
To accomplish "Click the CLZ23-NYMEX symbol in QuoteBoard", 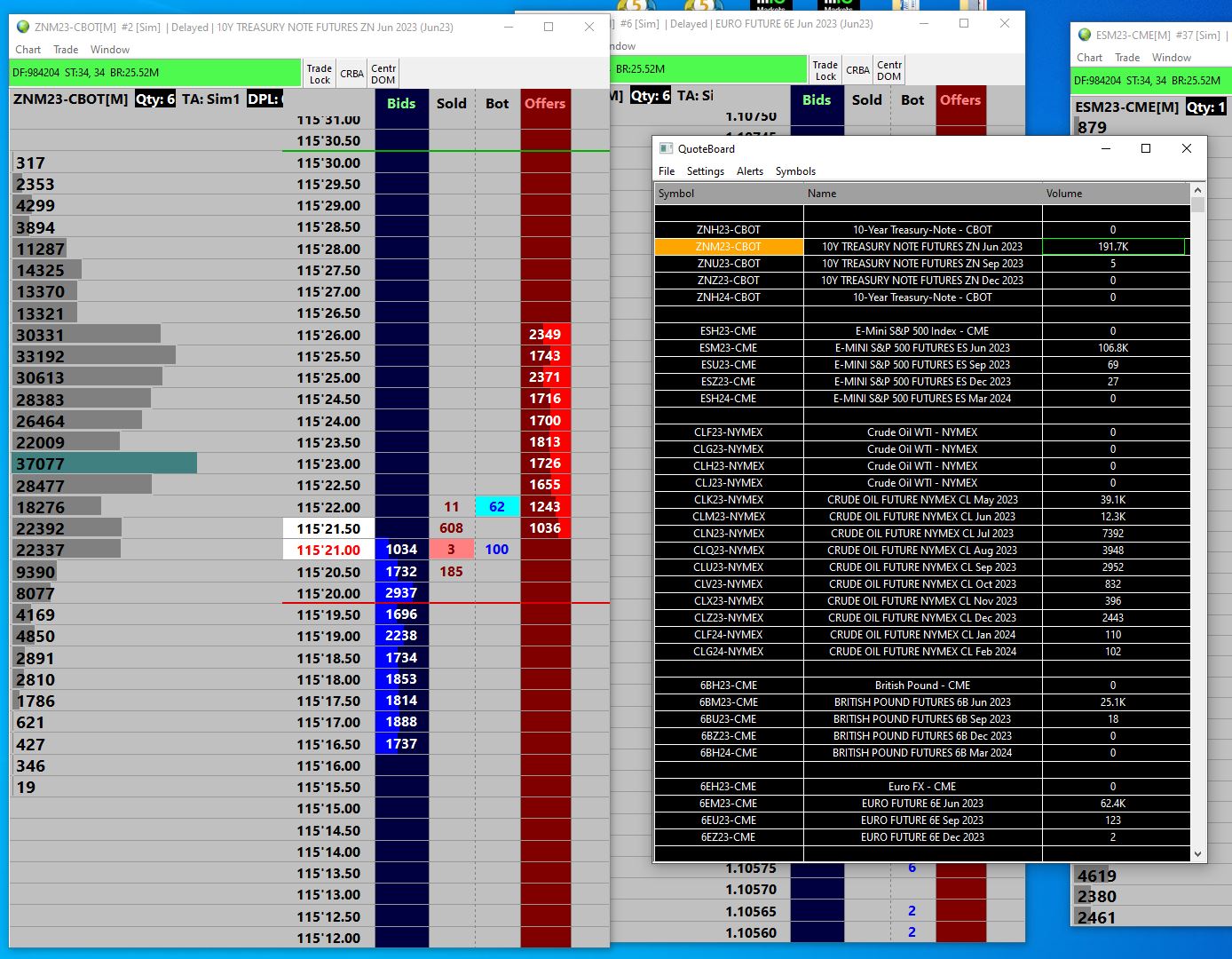I will click(729, 618).
